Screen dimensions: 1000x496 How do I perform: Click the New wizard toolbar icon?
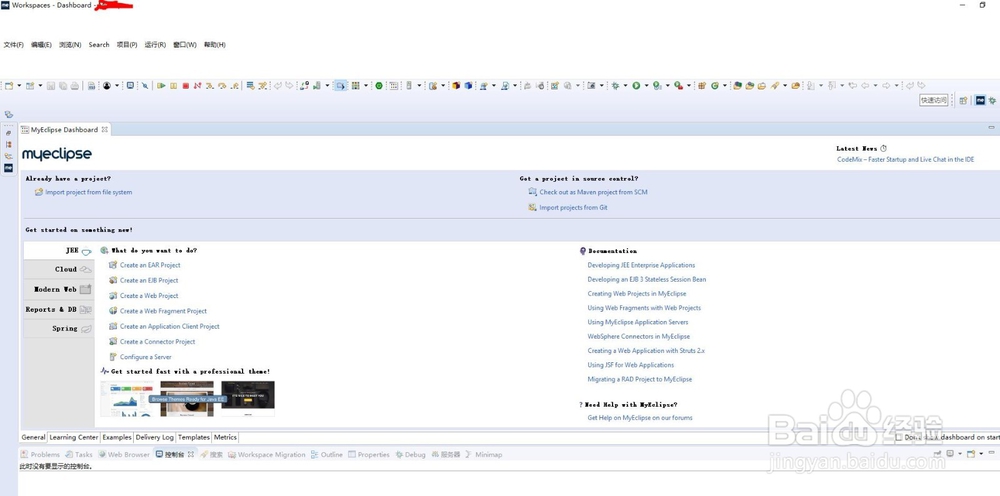[x=9, y=85]
